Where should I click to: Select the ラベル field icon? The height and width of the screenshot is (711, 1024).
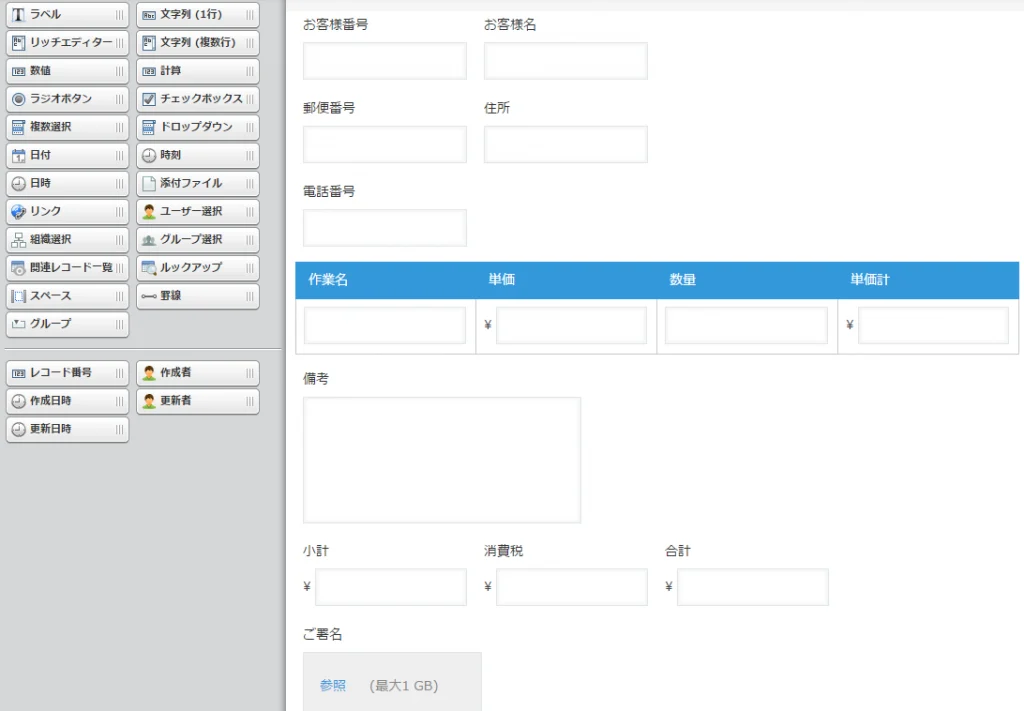click(x=18, y=15)
